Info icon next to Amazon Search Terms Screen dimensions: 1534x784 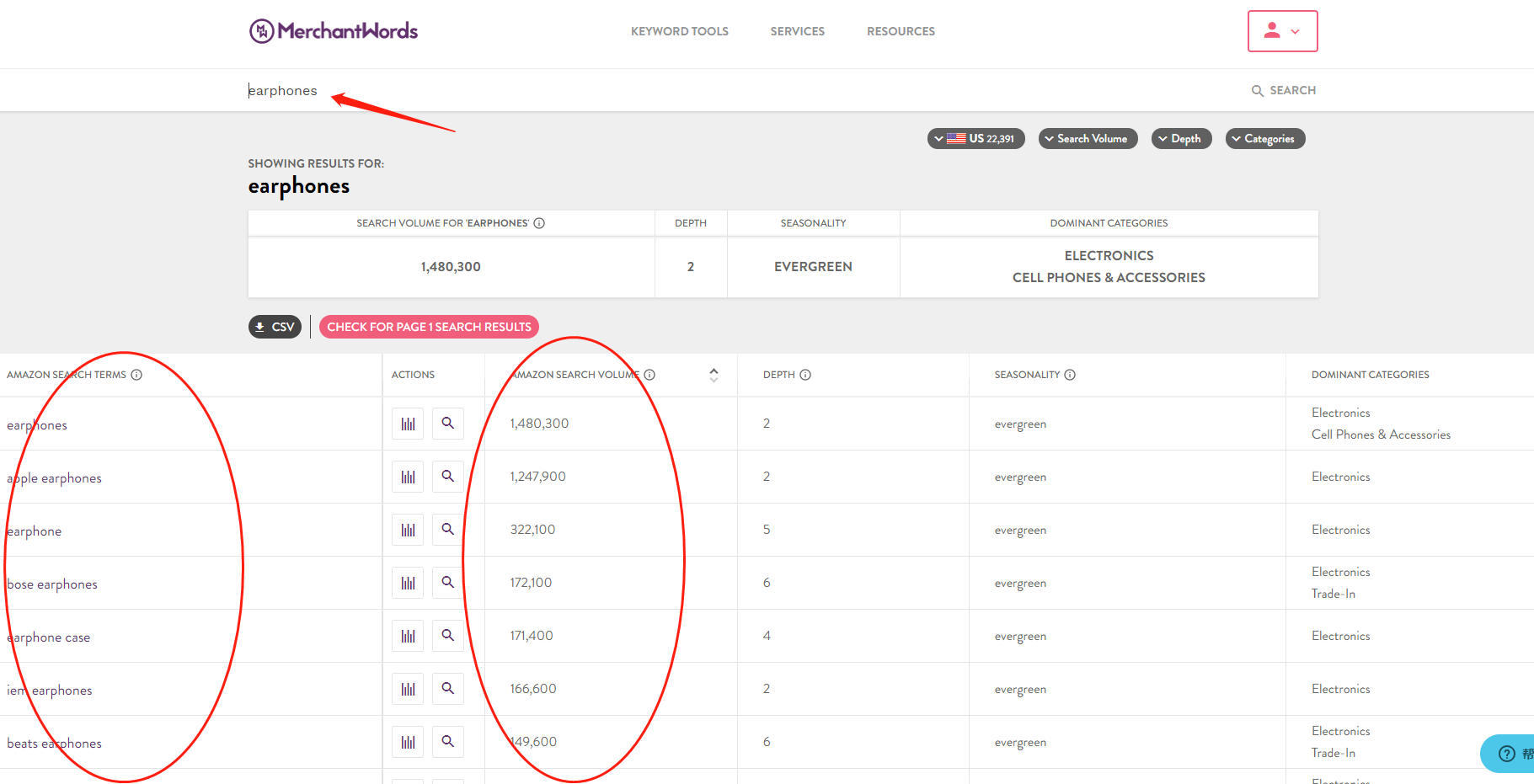[136, 375]
